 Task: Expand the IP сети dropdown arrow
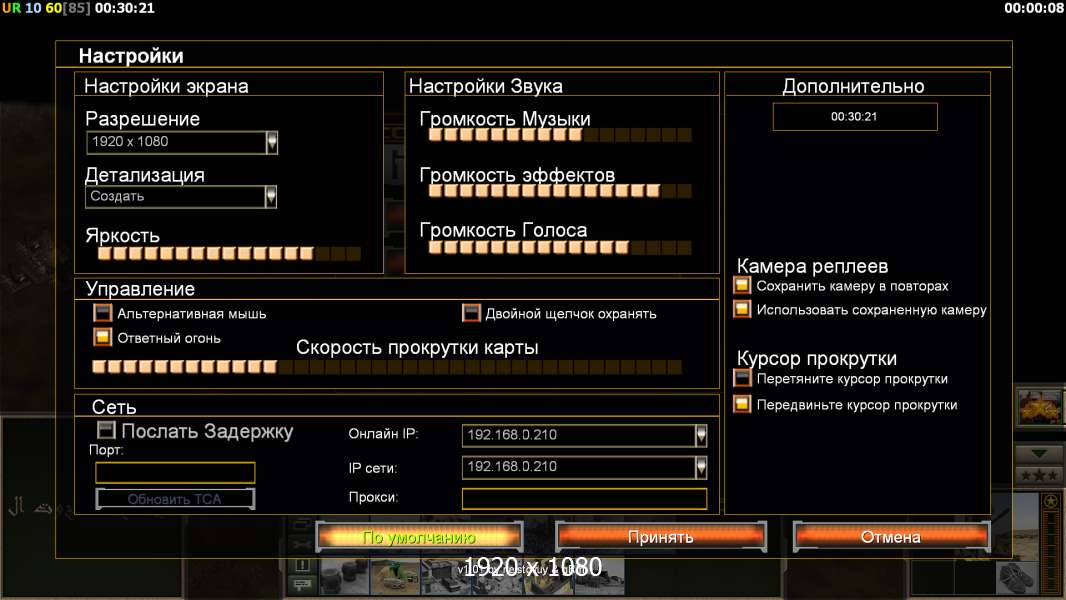click(x=701, y=467)
